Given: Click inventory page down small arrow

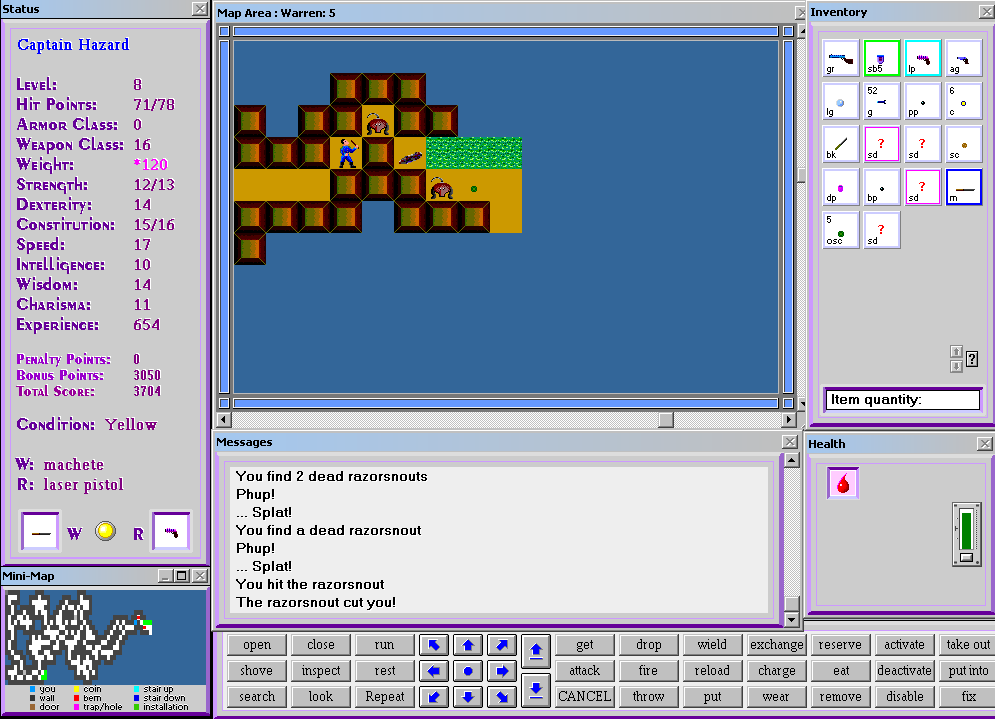Looking at the screenshot, I should pos(956,366).
